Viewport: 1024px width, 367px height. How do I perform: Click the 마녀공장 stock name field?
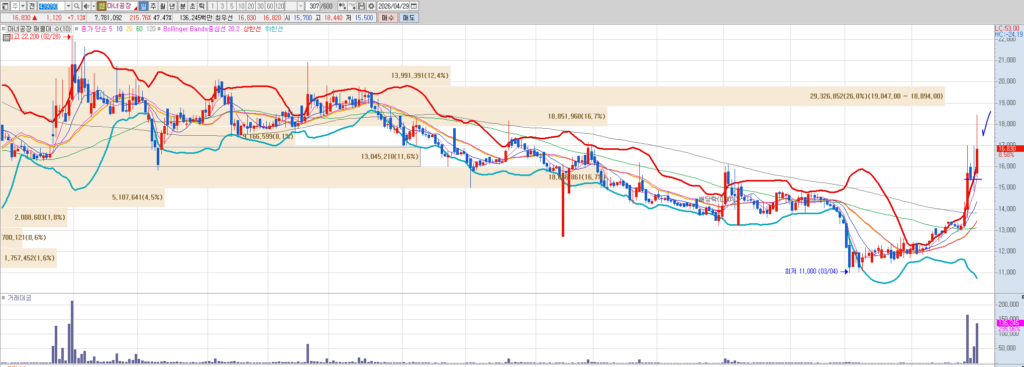point(121,6)
